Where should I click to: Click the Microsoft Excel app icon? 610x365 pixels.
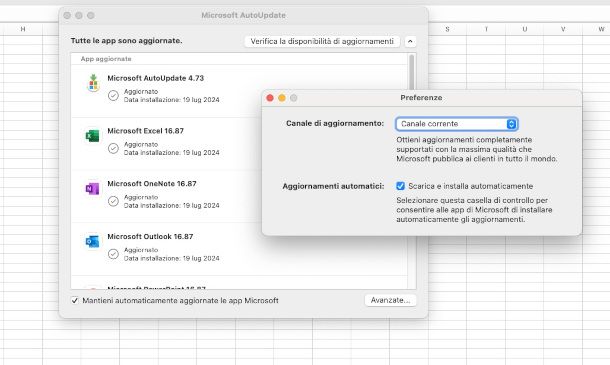click(93, 136)
